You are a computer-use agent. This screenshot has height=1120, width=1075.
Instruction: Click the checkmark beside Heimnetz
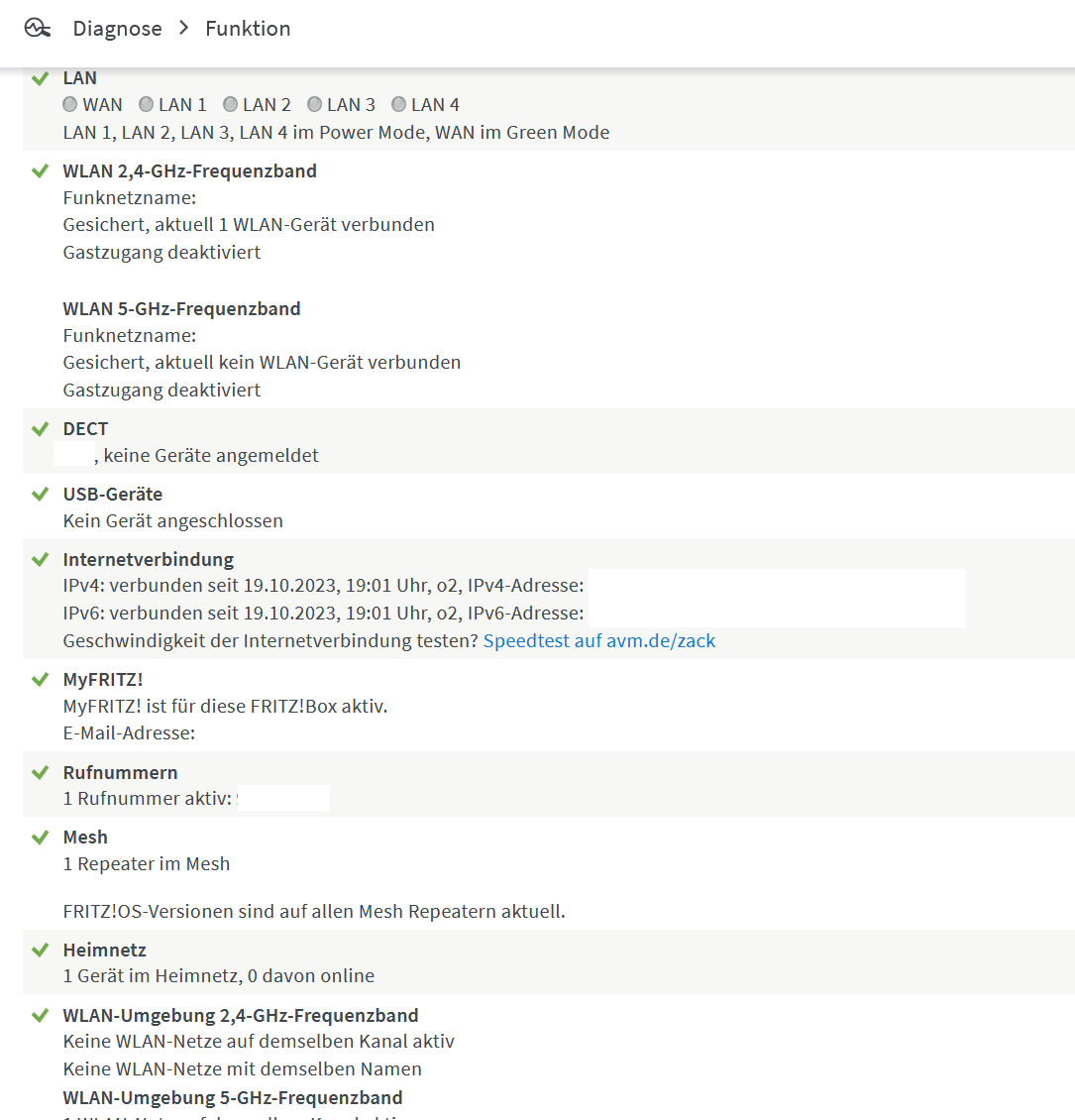[40, 950]
